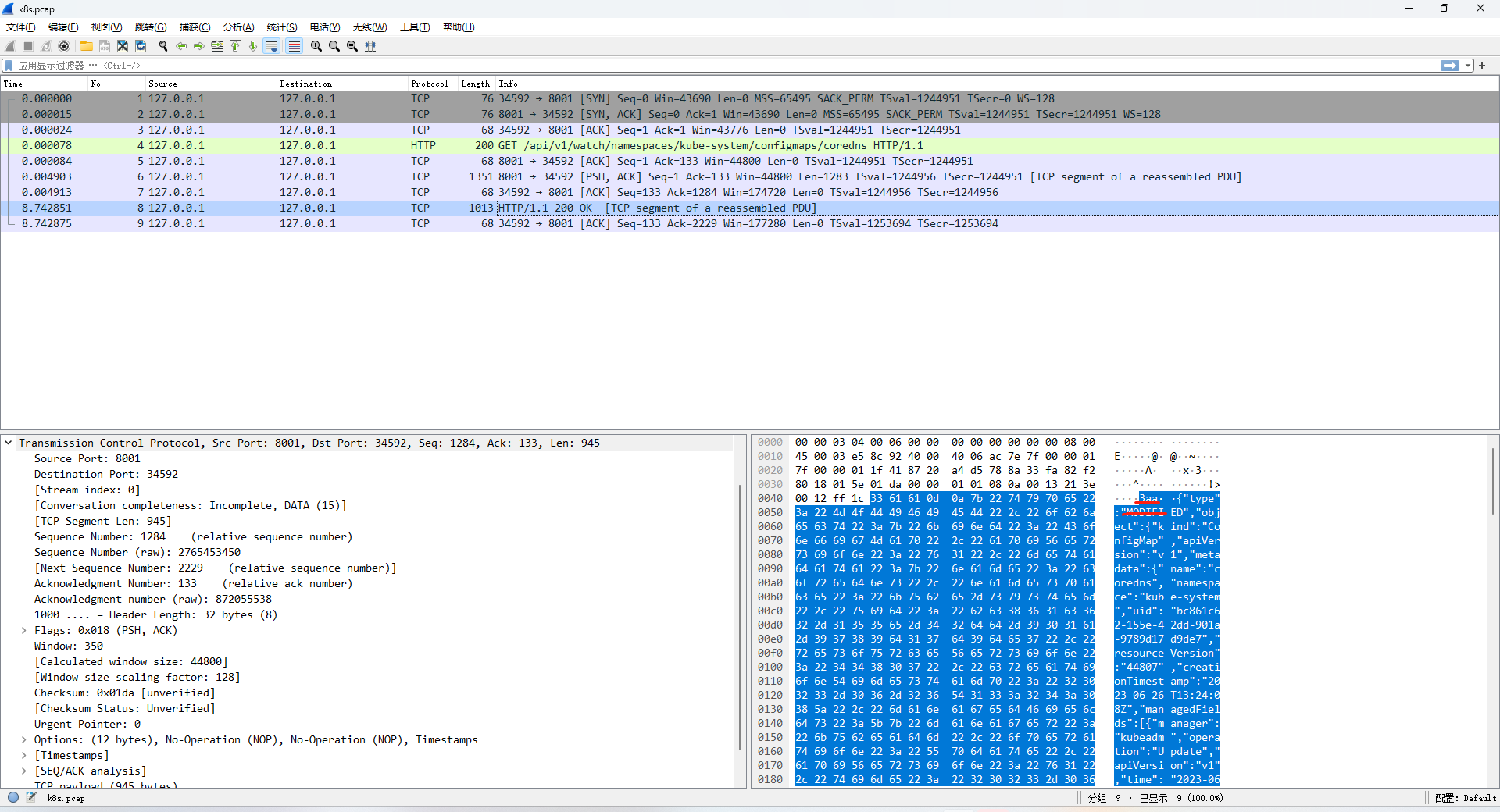Image resolution: width=1500 pixels, height=812 pixels.
Task: Open the 捕获(C) menu
Action: click(x=195, y=27)
